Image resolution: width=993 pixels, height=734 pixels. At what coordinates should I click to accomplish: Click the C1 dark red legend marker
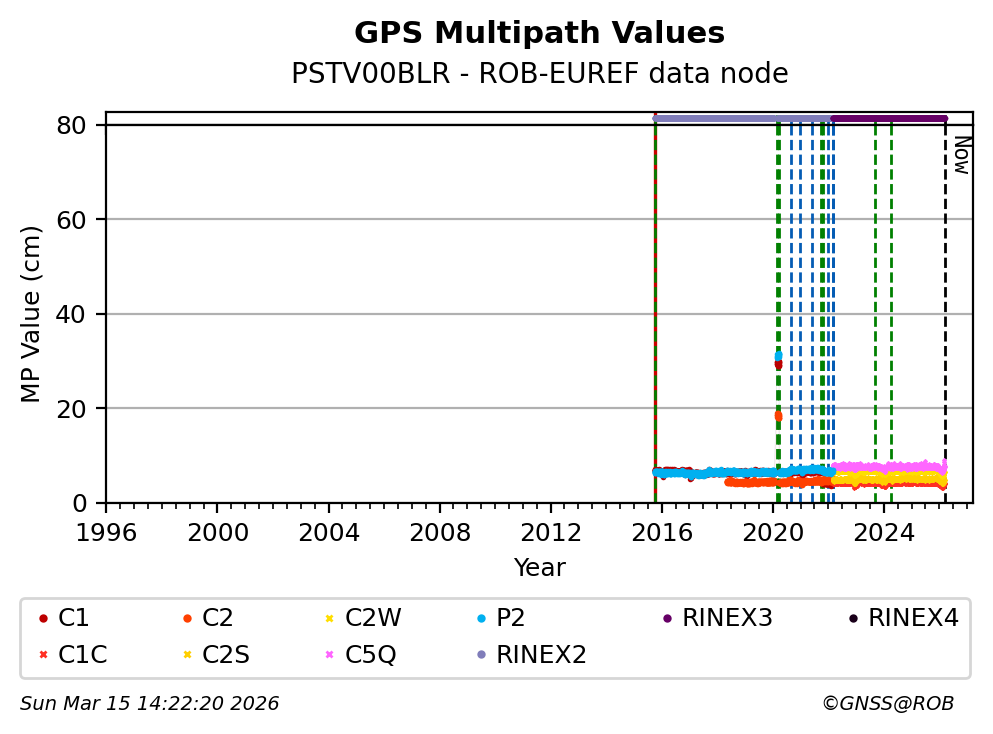point(42,619)
